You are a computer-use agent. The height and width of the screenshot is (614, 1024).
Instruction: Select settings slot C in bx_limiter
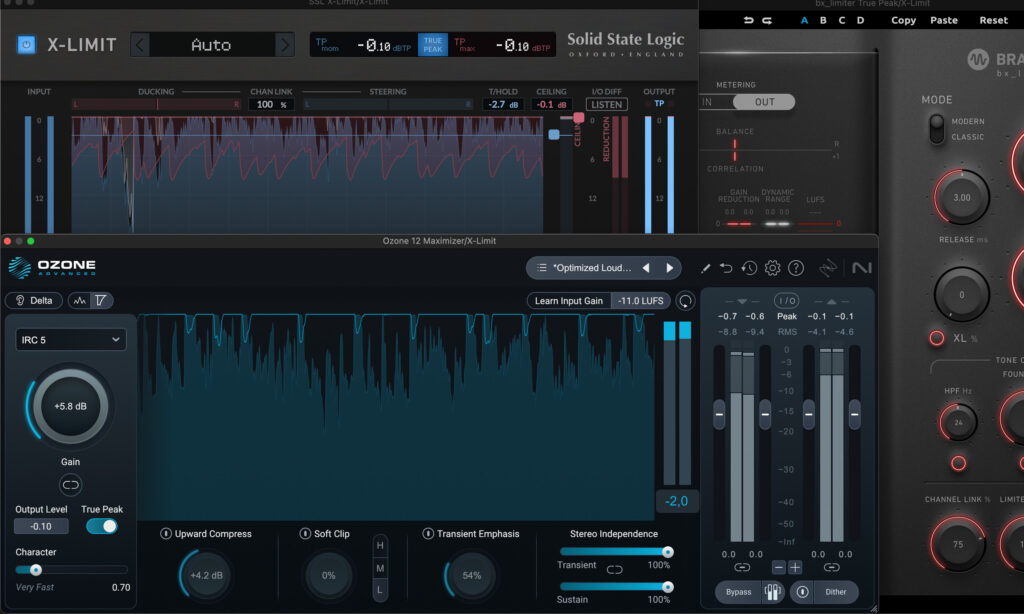(x=842, y=20)
